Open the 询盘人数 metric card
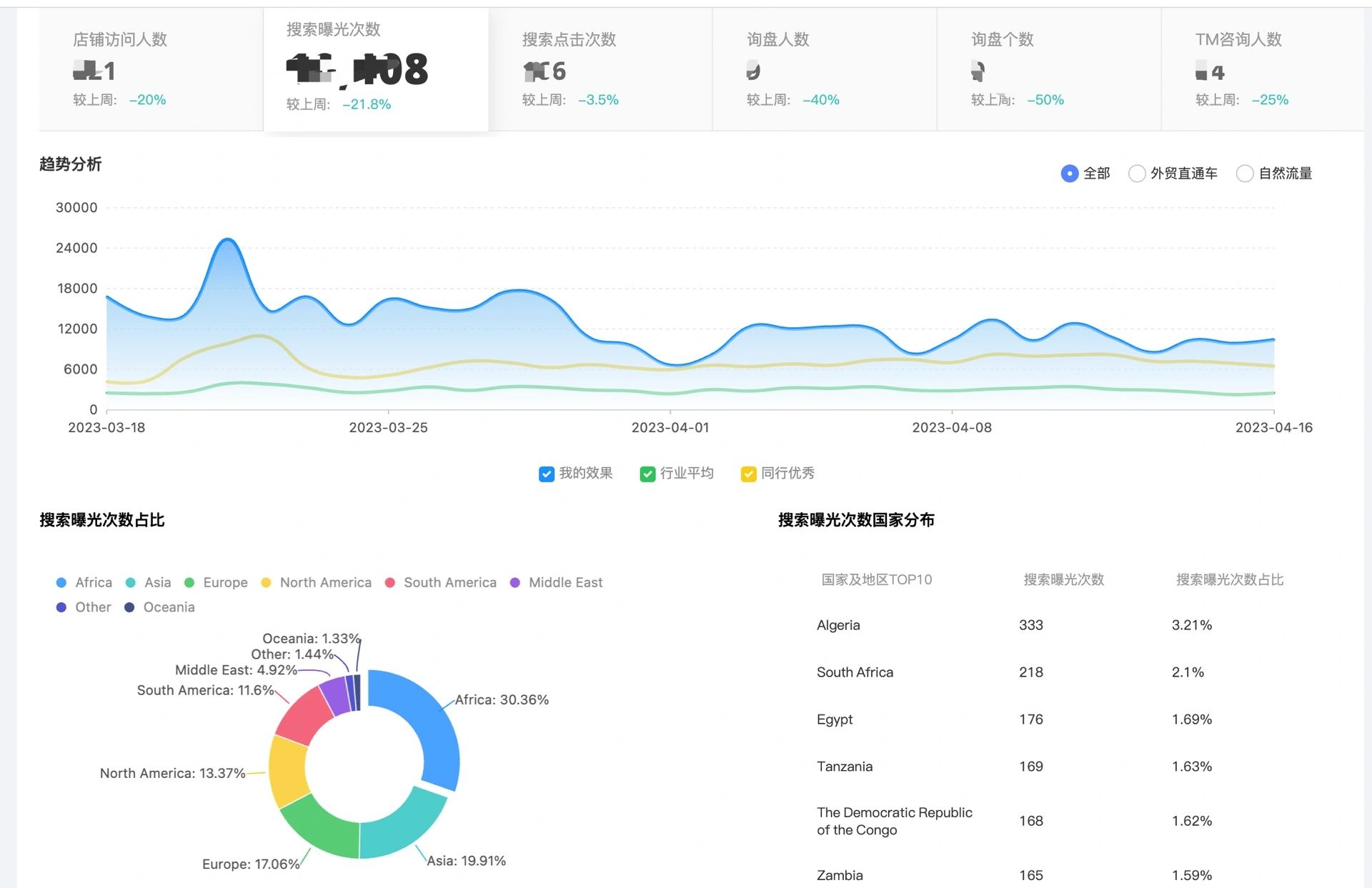The height and width of the screenshot is (888, 1372). (825, 69)
